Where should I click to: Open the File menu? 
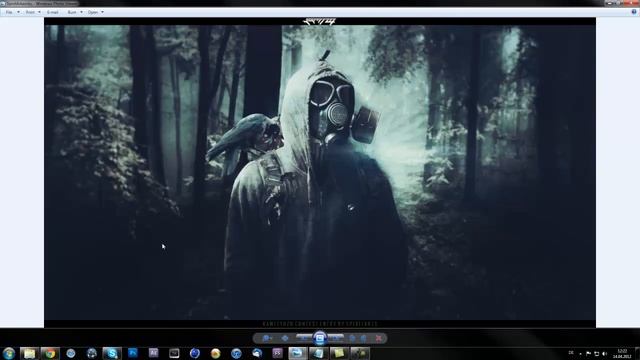9,12
